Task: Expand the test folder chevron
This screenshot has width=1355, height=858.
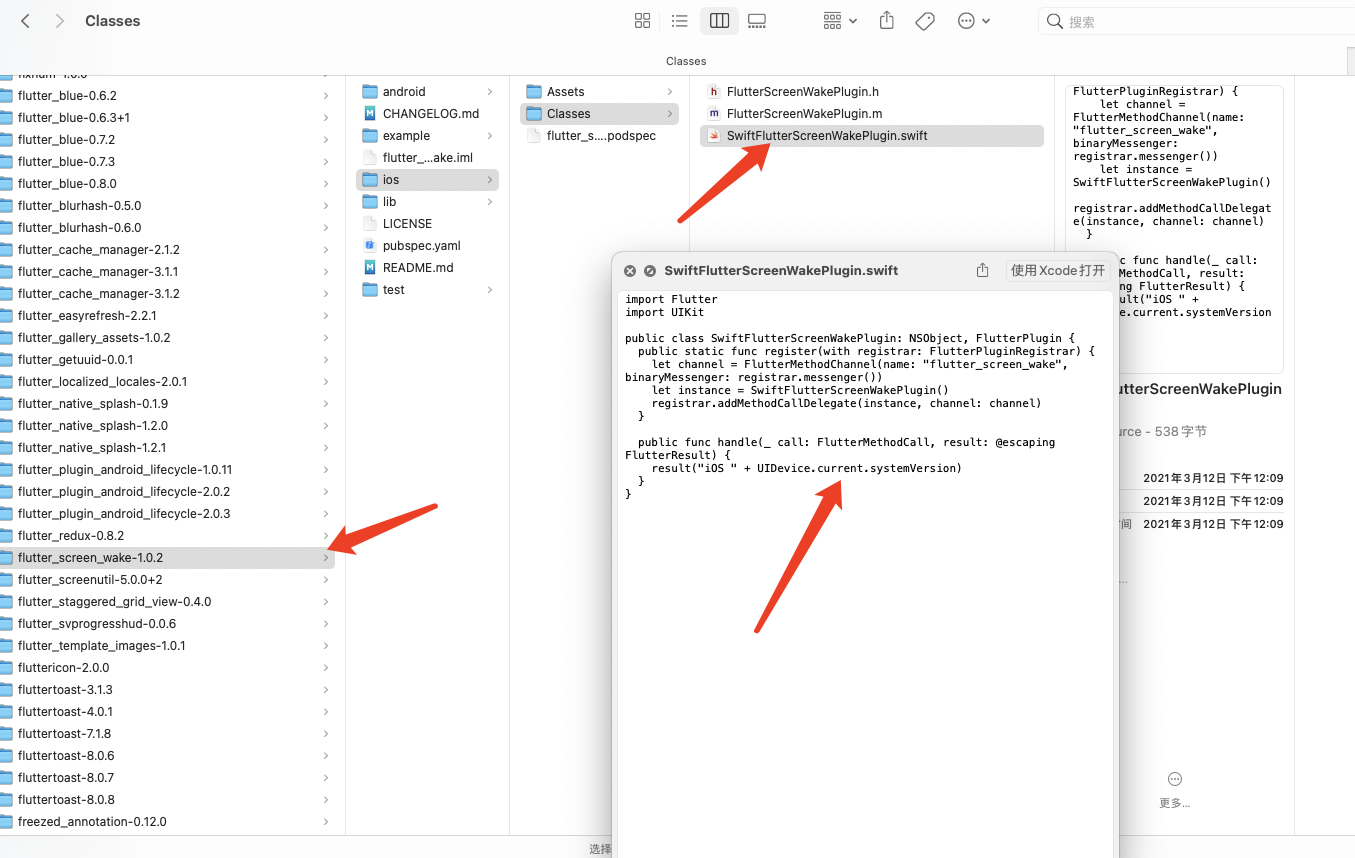Action: (490, 290)
